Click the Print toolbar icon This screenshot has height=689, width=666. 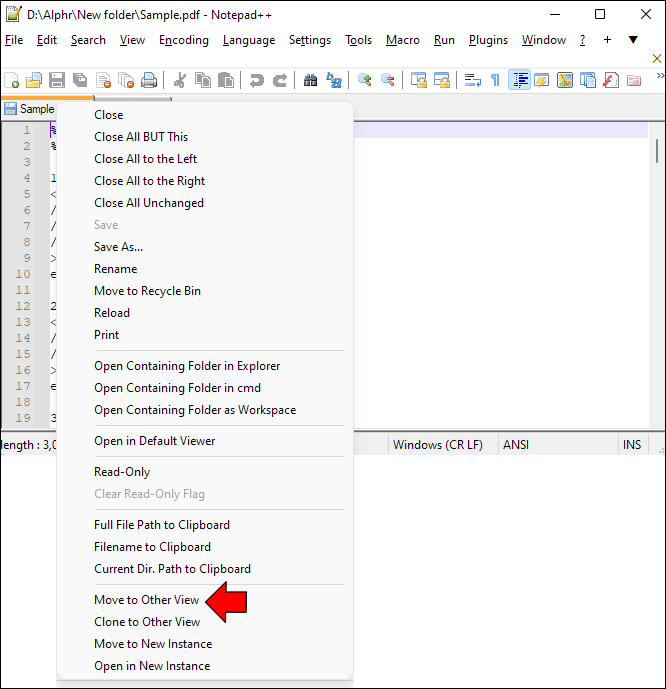coord(149,80)
